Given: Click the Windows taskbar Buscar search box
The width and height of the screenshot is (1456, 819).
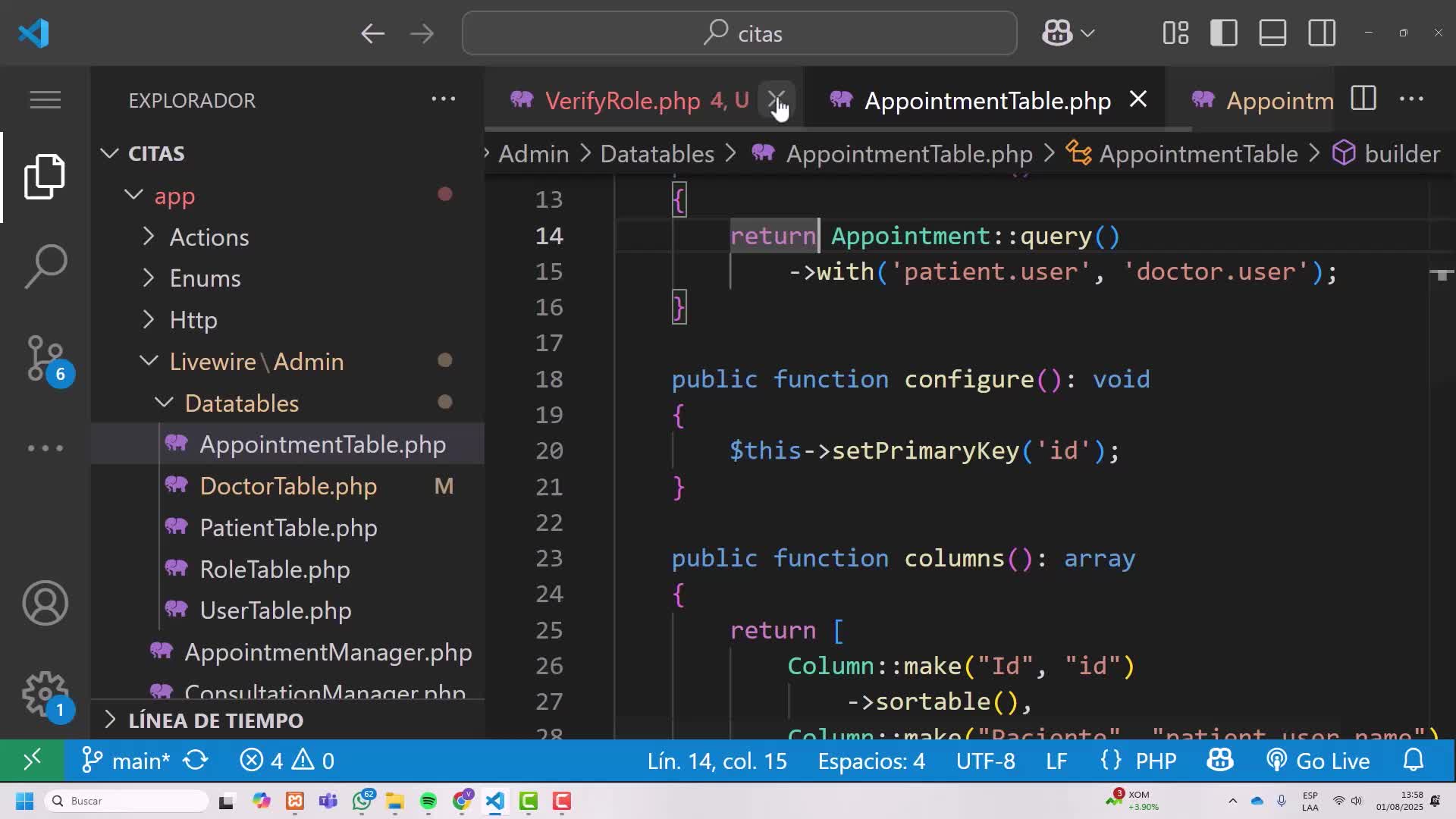Looking at the screenshot, I should (126, 801).
